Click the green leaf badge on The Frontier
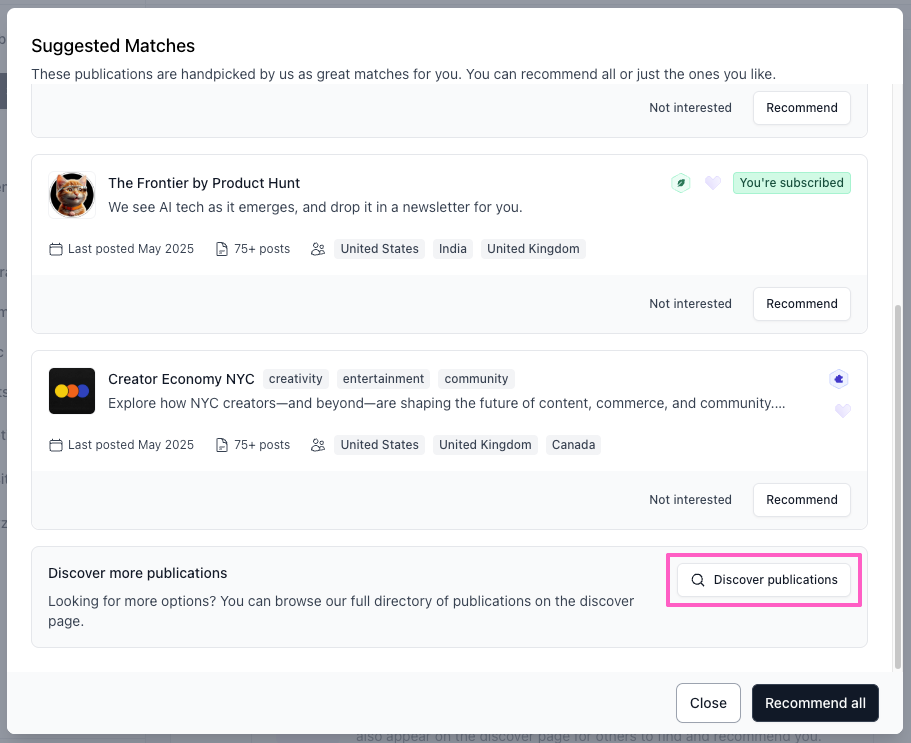Image resolution: width=911 pixels, height=743 pixels. (x=681, y=183)
